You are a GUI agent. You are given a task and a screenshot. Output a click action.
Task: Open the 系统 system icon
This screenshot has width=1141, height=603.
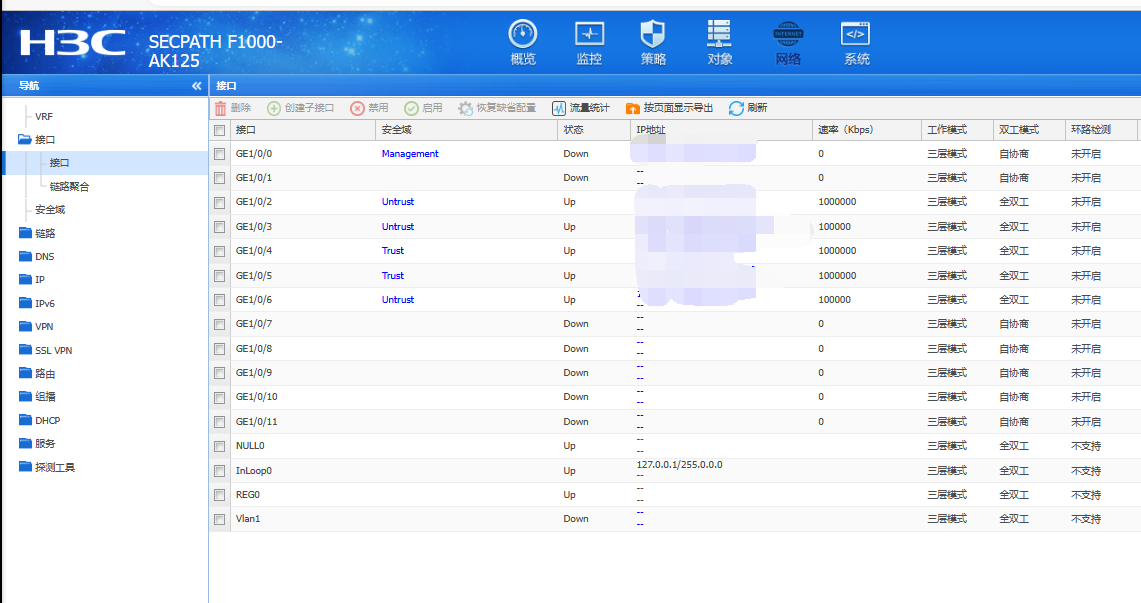pyautogui.click(x=856, y=34)
